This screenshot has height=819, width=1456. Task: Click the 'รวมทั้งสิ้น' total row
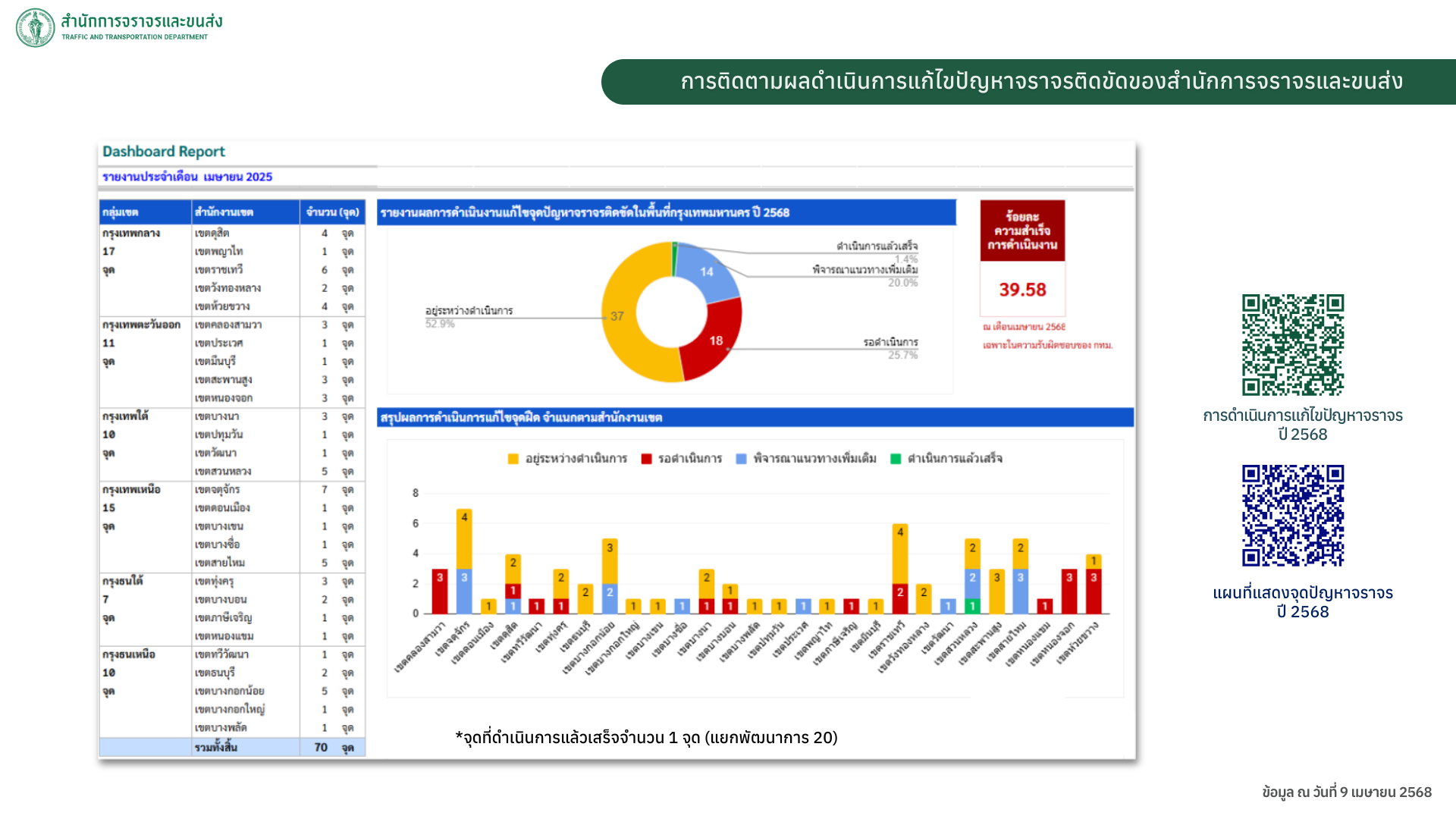pos(232,748)
